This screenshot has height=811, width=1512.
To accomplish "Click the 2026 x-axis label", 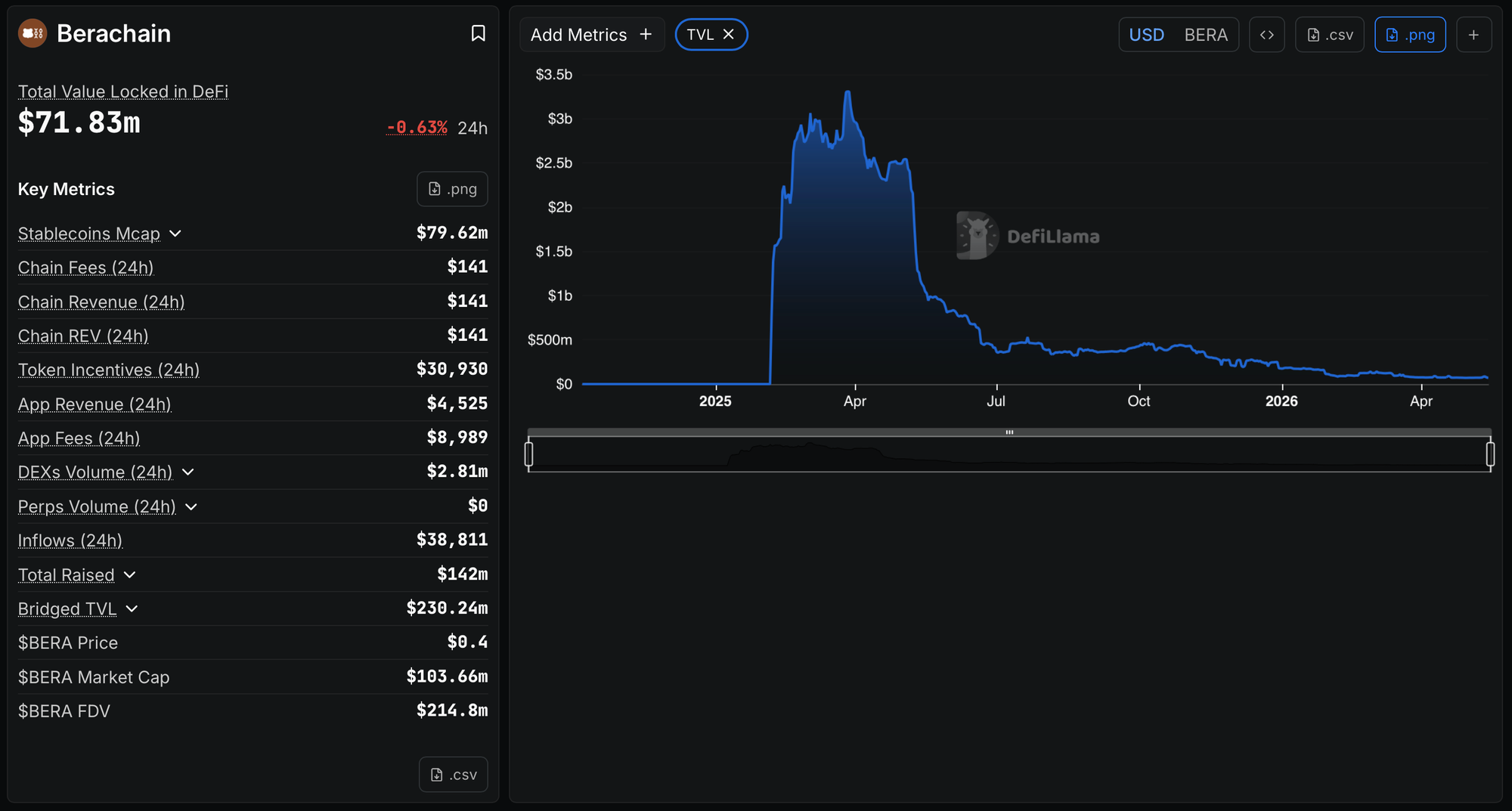I will (x=1281, y=401).
